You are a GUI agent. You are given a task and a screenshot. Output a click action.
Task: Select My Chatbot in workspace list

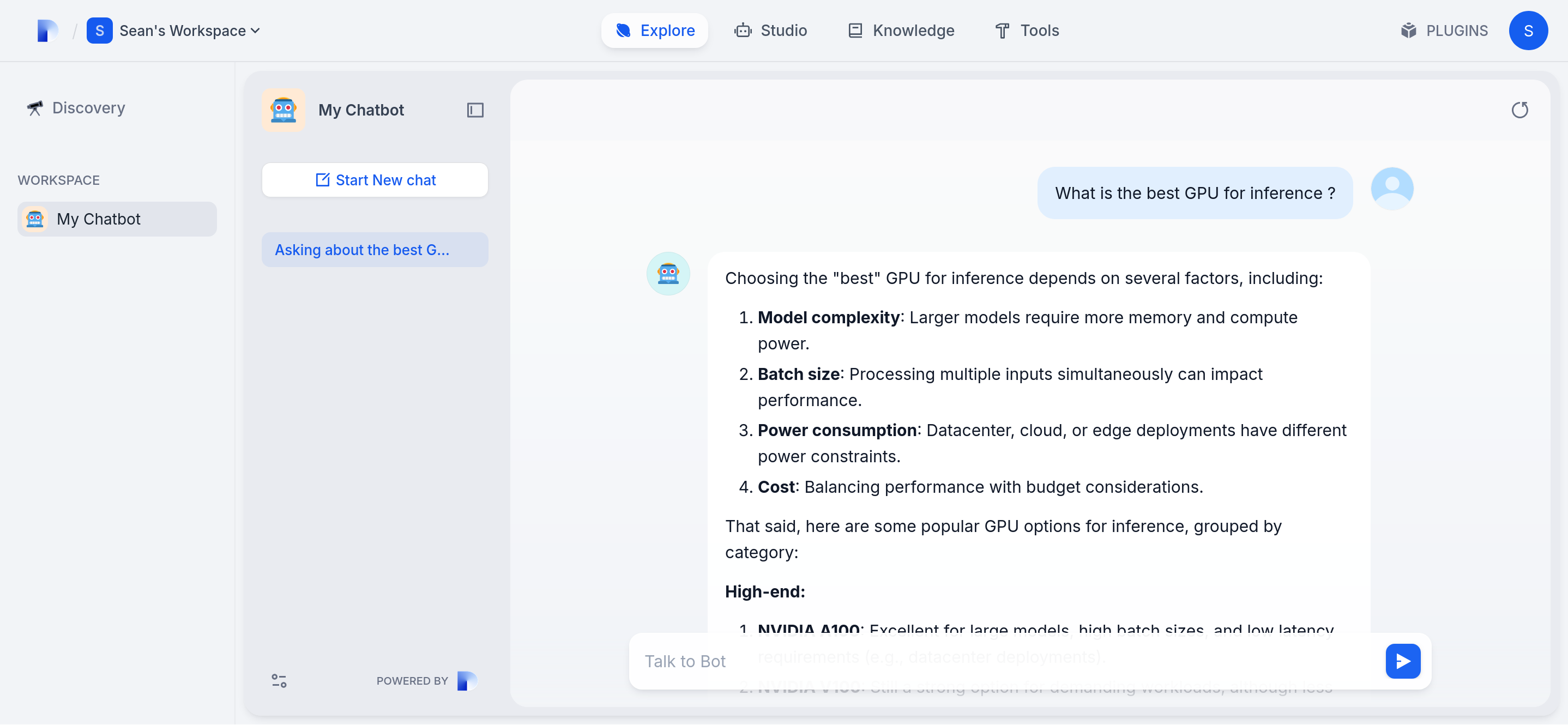pos(117,219)
